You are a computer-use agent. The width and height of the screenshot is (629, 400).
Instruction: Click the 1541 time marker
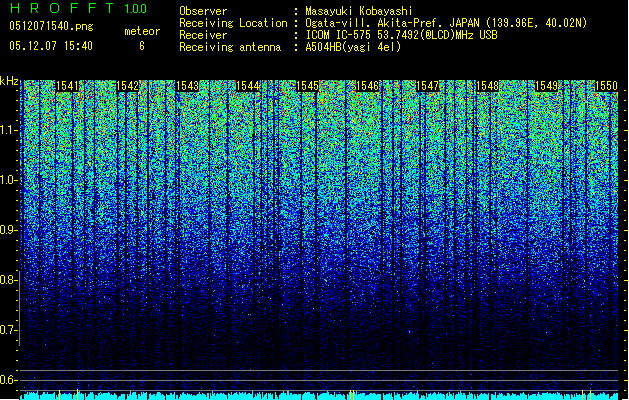67,86
